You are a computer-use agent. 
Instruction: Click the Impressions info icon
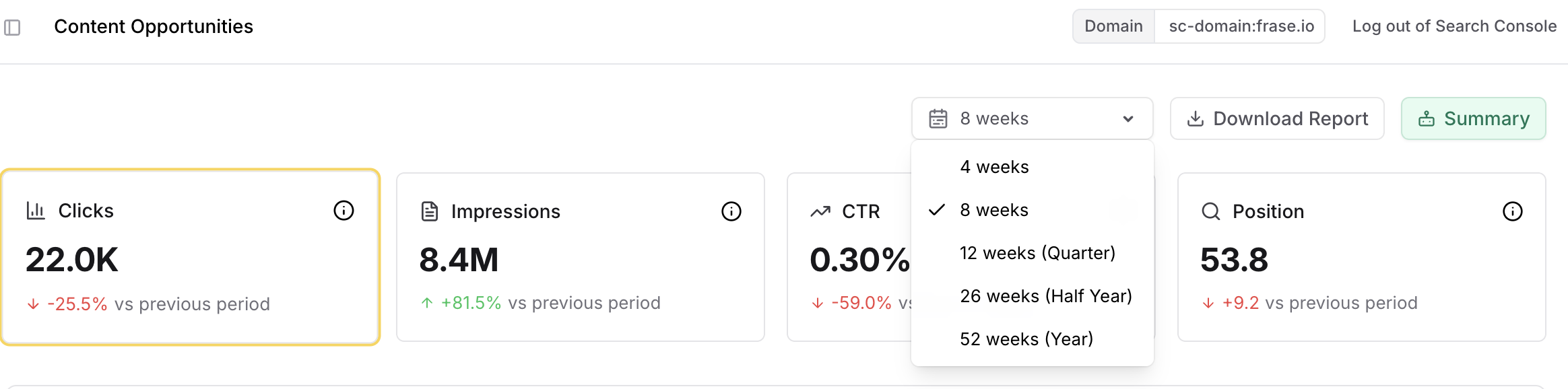click(731, 211)
